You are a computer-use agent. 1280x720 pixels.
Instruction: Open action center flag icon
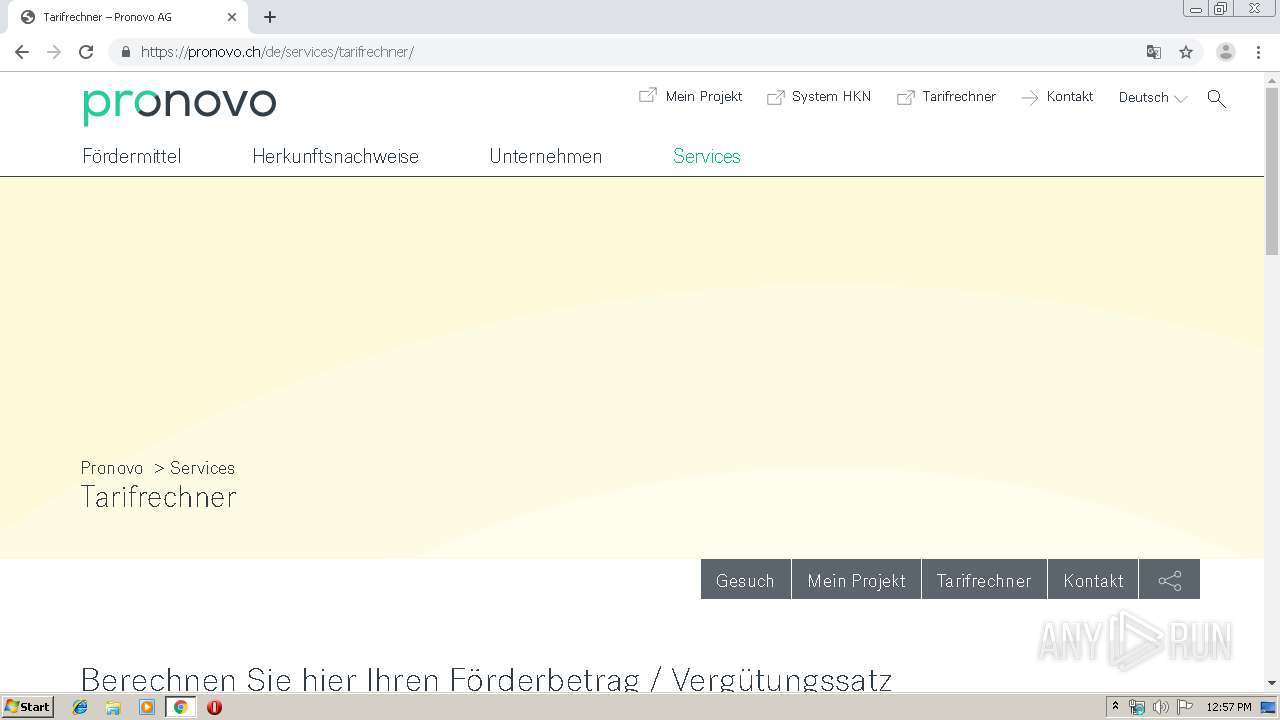[x=1185, y=707]
